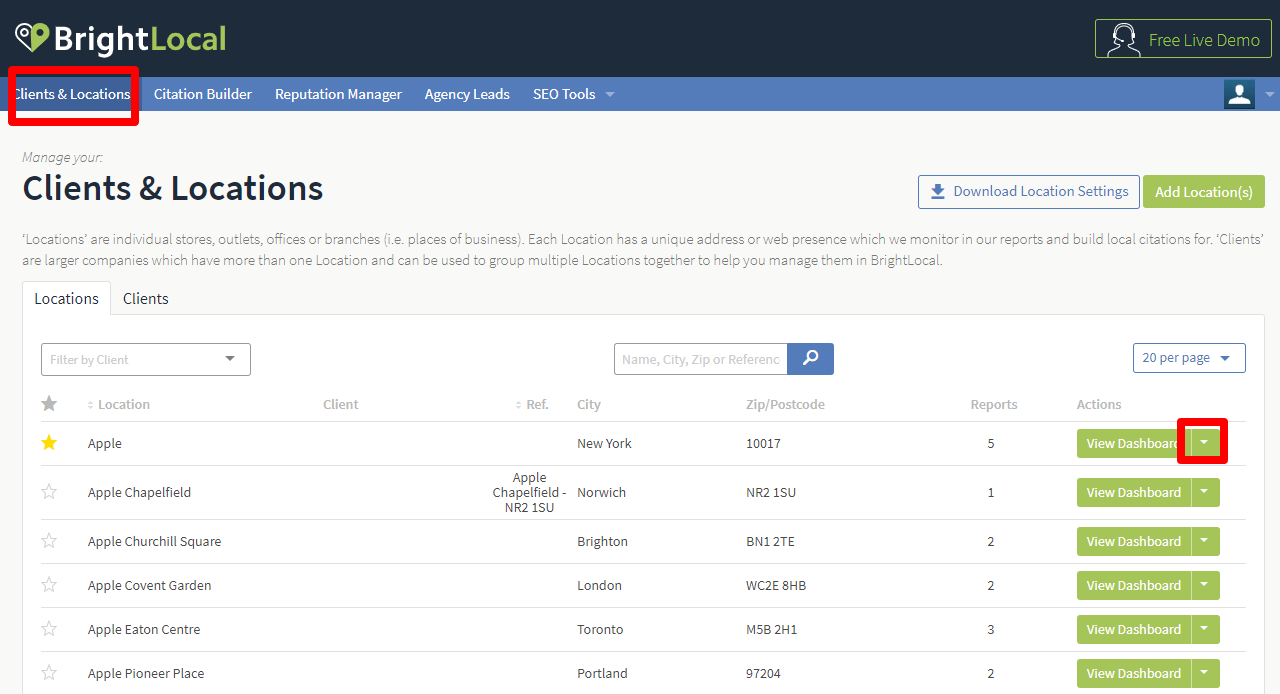The height and width of the screenshot is (694, 1280).
Task: Open Reputation Manager section
Action: 338,94
